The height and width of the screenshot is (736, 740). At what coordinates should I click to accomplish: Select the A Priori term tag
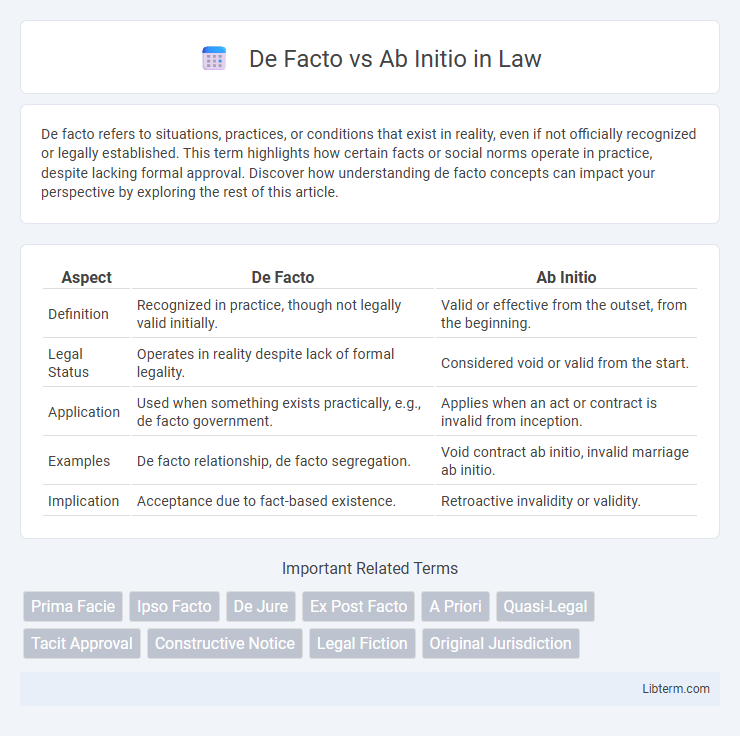(x=455, y=606)
